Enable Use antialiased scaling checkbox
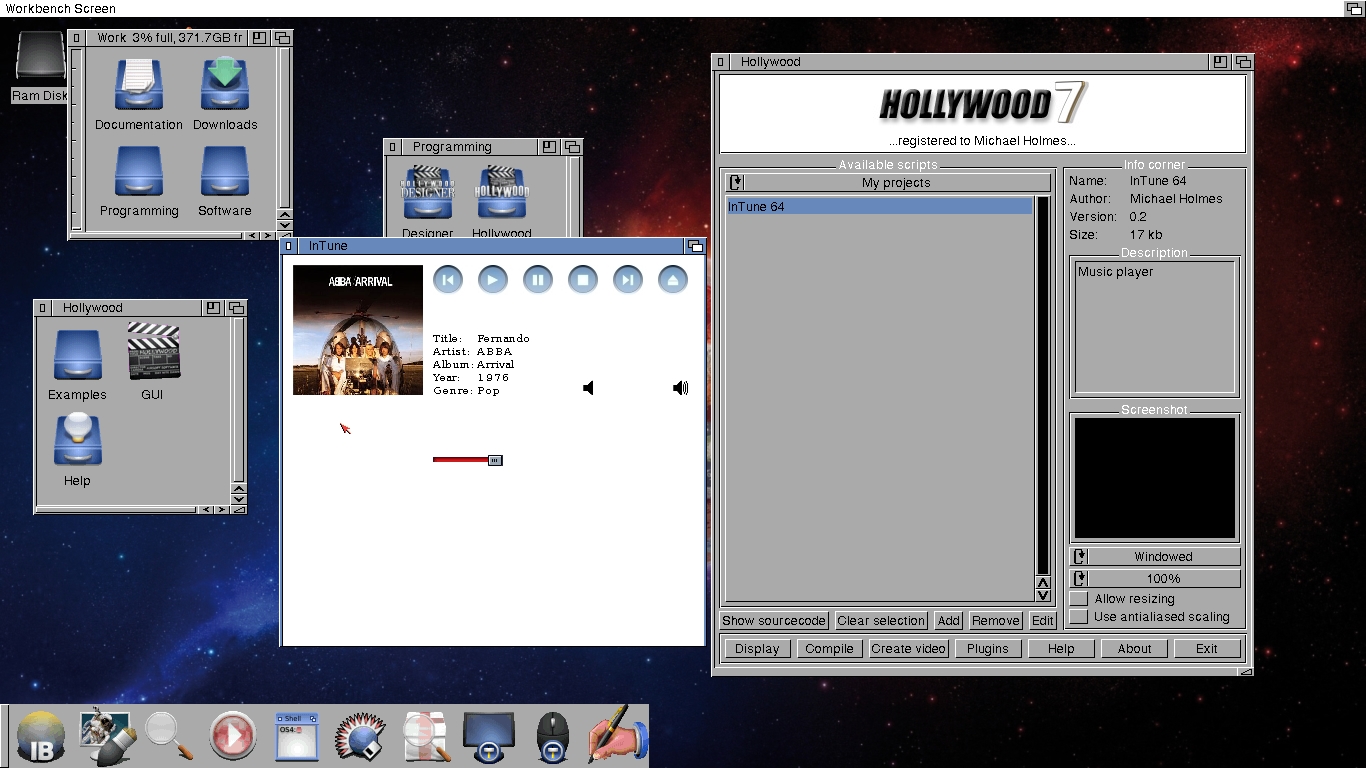This screenshot has height=768, width=1366. click(1078, 617)
